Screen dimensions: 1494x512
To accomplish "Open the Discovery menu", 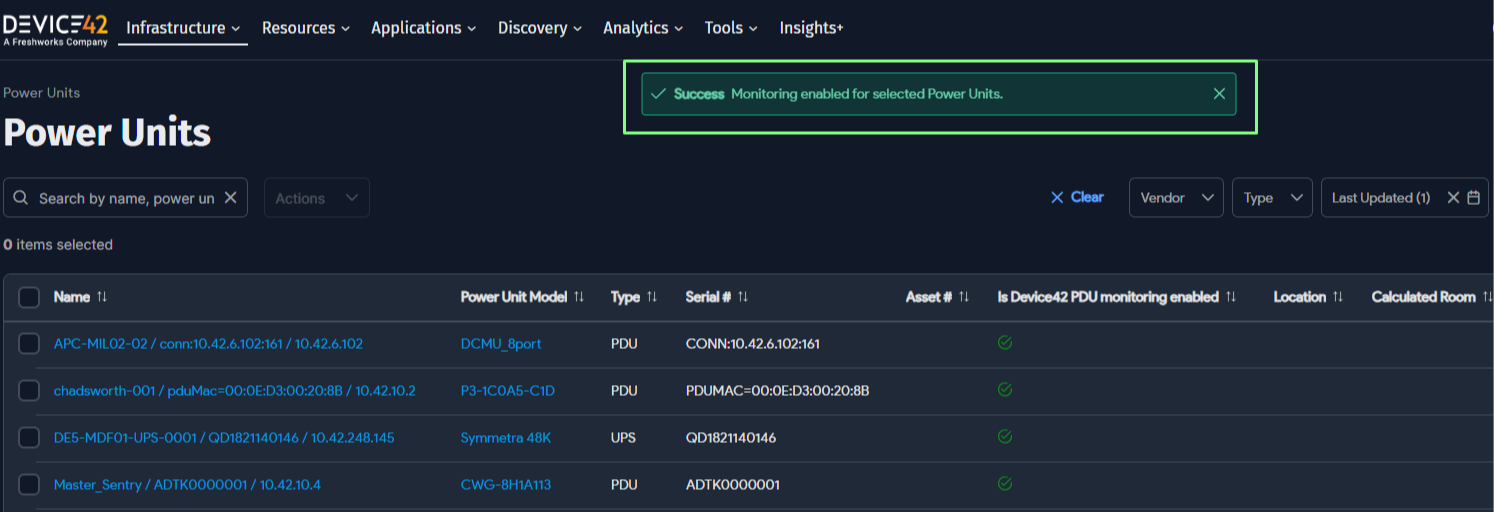I will 540,28.
